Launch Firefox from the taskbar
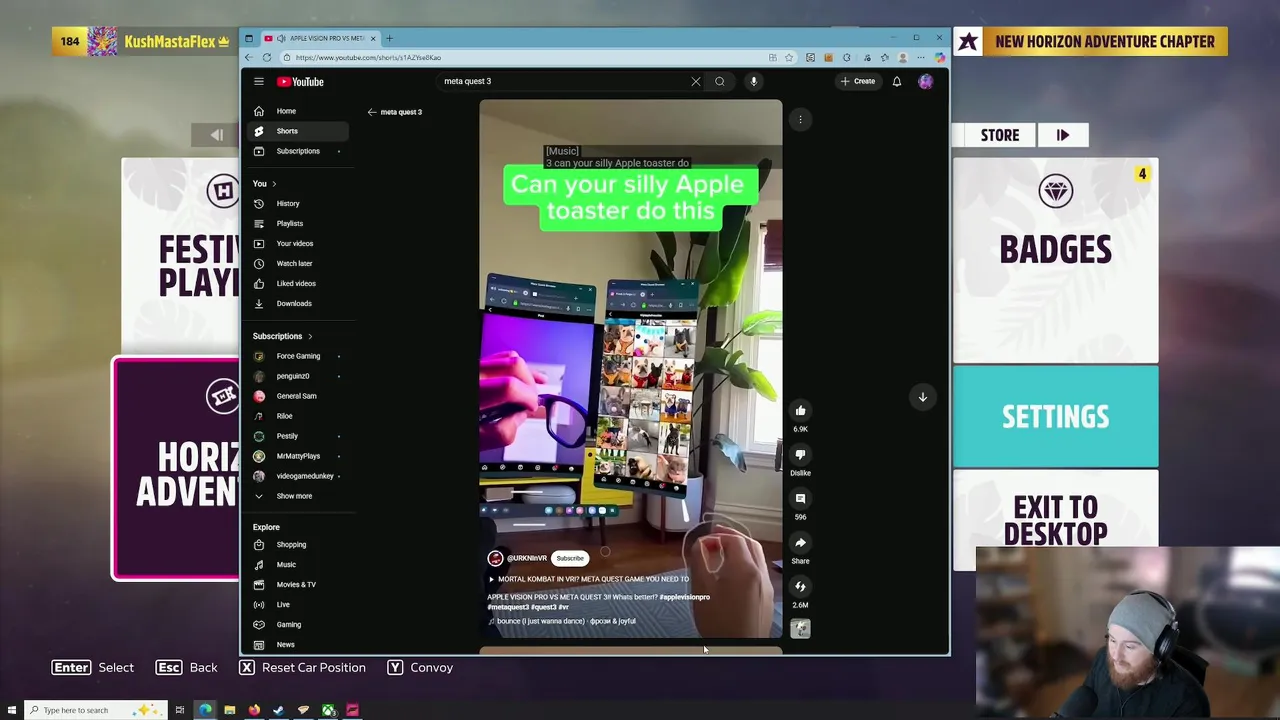Screen dimensions: 1280x720 coord(254,710)
